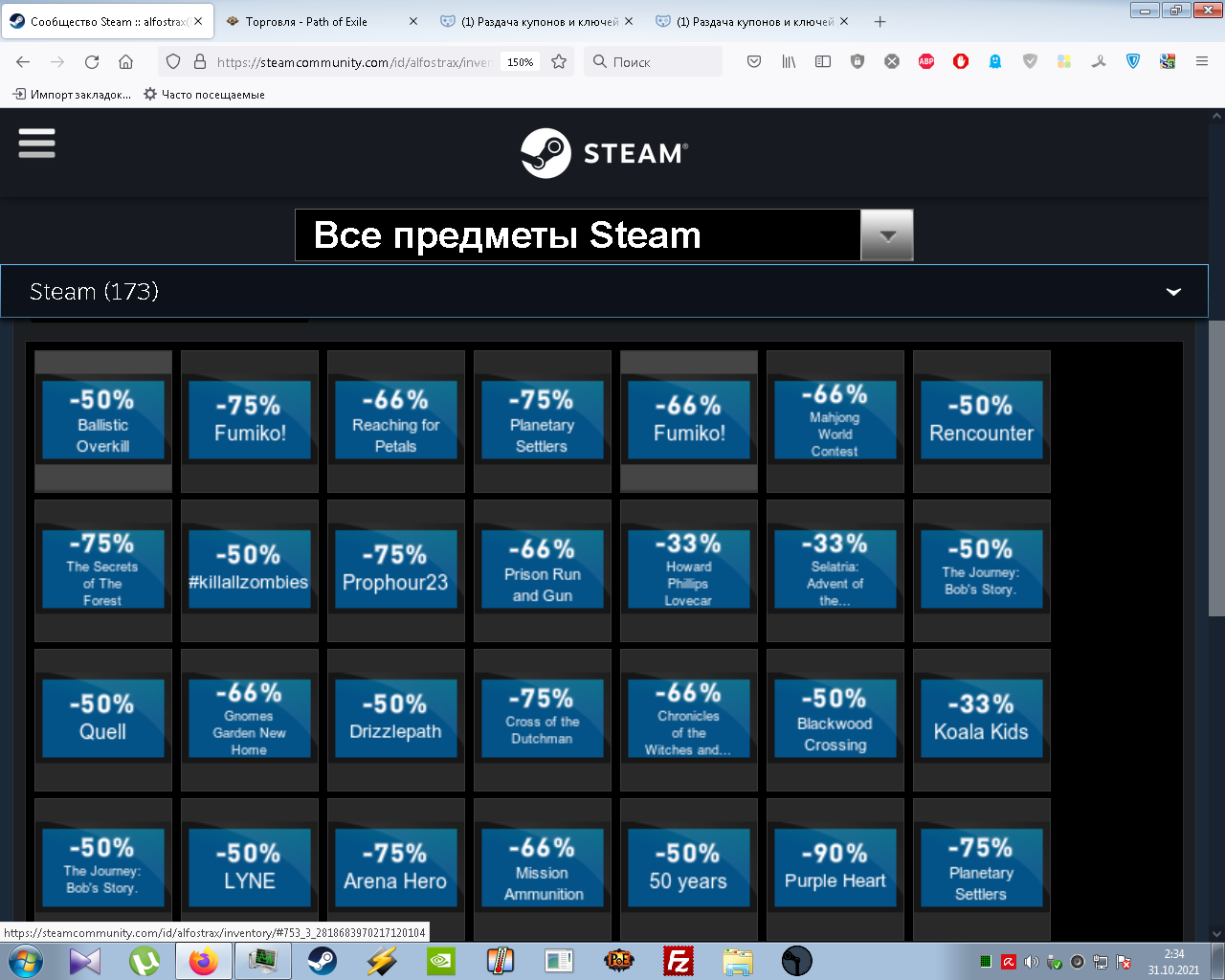Open the Steam hamburger menu
Image resolution: width=1225 pixels, height=980 pixels.
coord(36,144)
